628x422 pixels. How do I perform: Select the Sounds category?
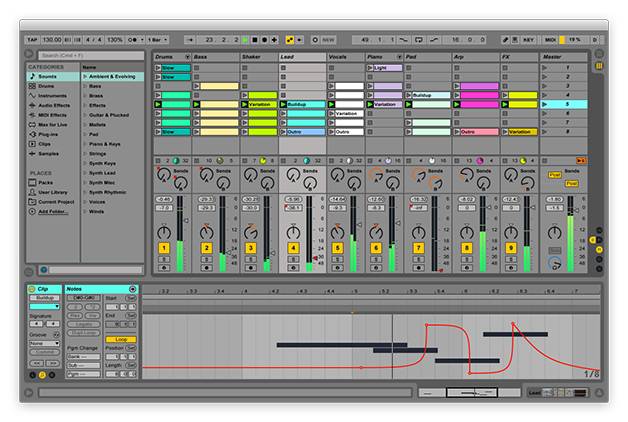(48, 76)
